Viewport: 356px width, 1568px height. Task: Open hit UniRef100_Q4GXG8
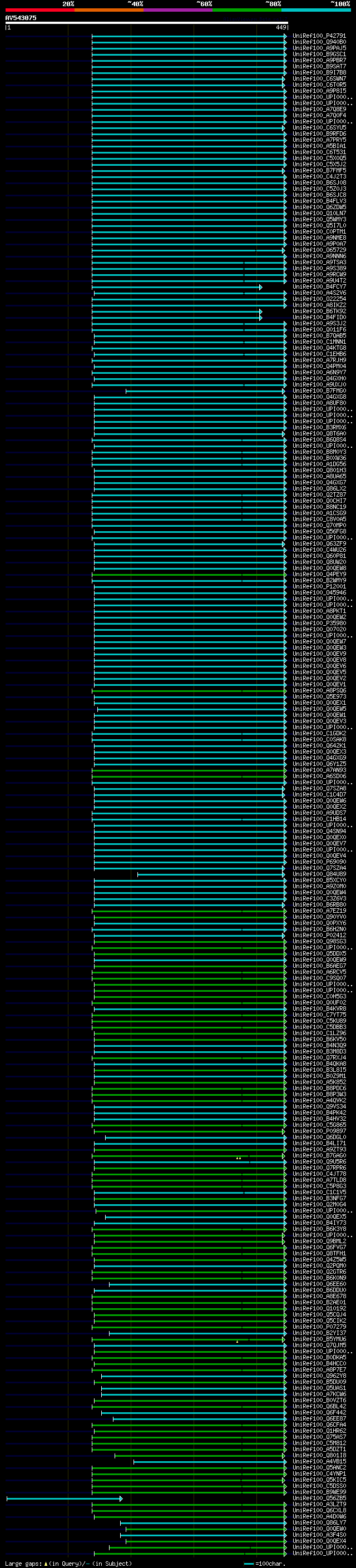319,397
